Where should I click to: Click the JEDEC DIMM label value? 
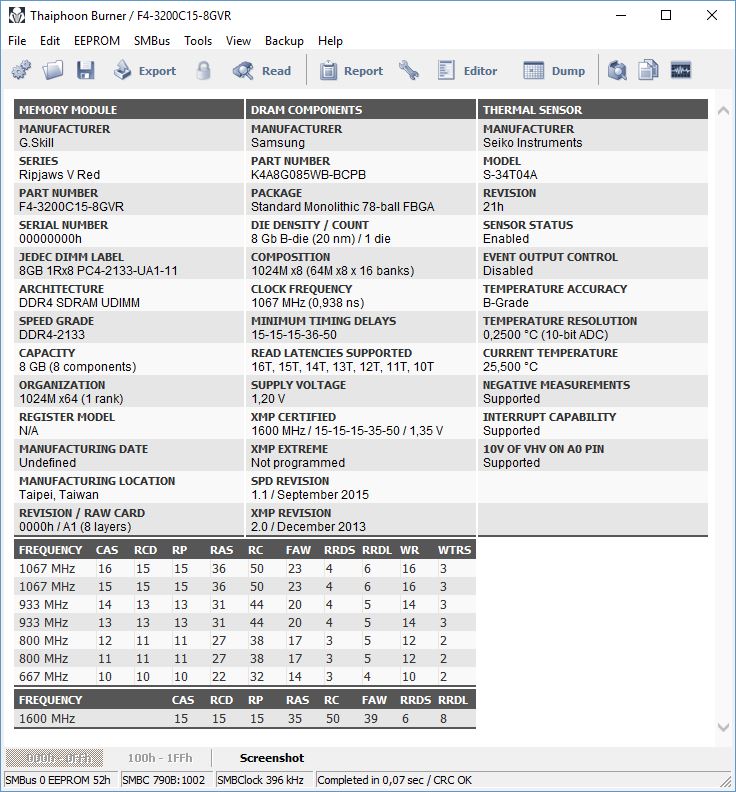click(x=99, y=271)
